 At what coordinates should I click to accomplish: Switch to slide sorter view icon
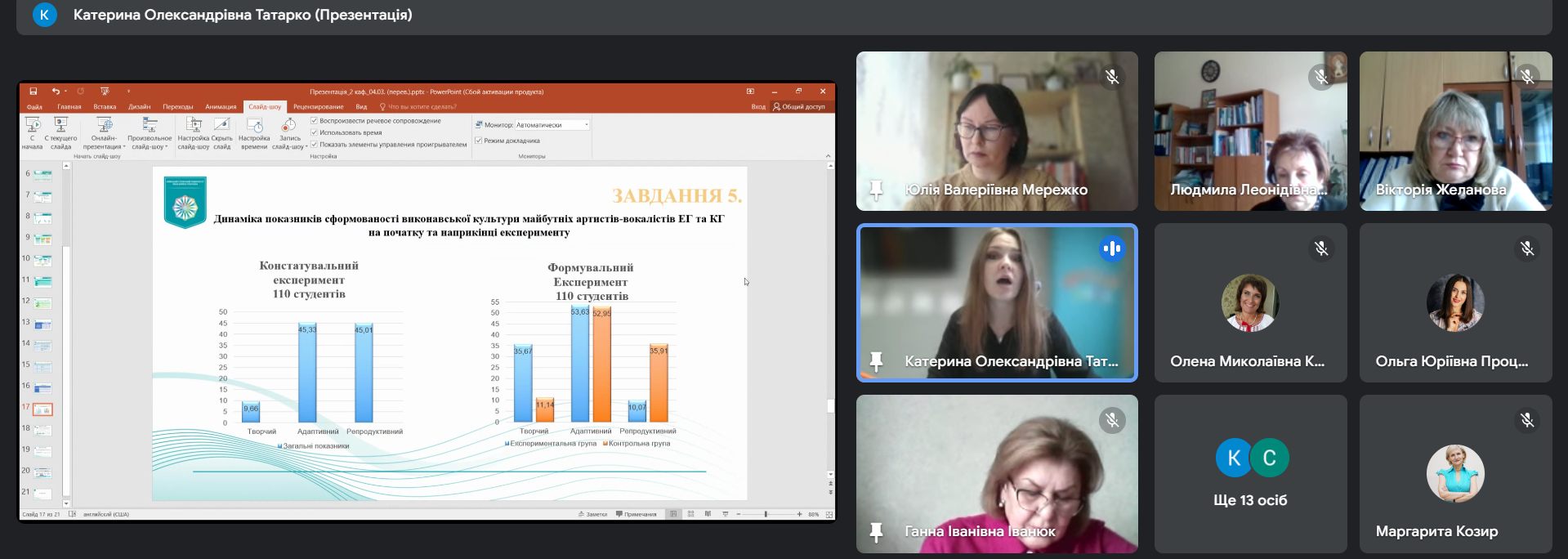coord(690,514)
